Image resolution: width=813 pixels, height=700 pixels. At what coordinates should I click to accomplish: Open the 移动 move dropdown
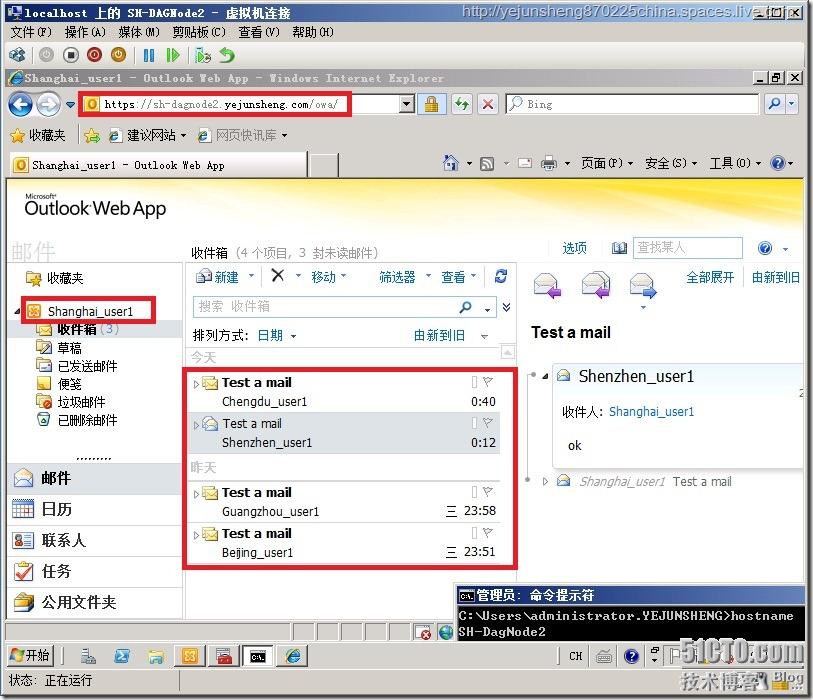coord(328,277)
